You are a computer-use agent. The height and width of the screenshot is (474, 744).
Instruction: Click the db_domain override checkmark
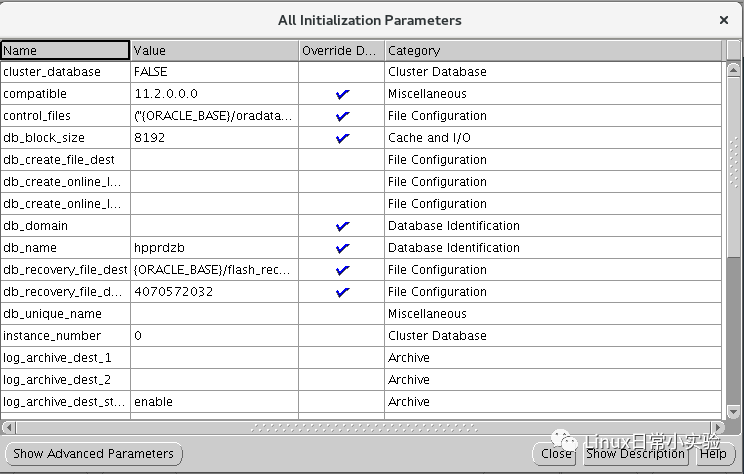pyautogui.click(x=343, y=226)
